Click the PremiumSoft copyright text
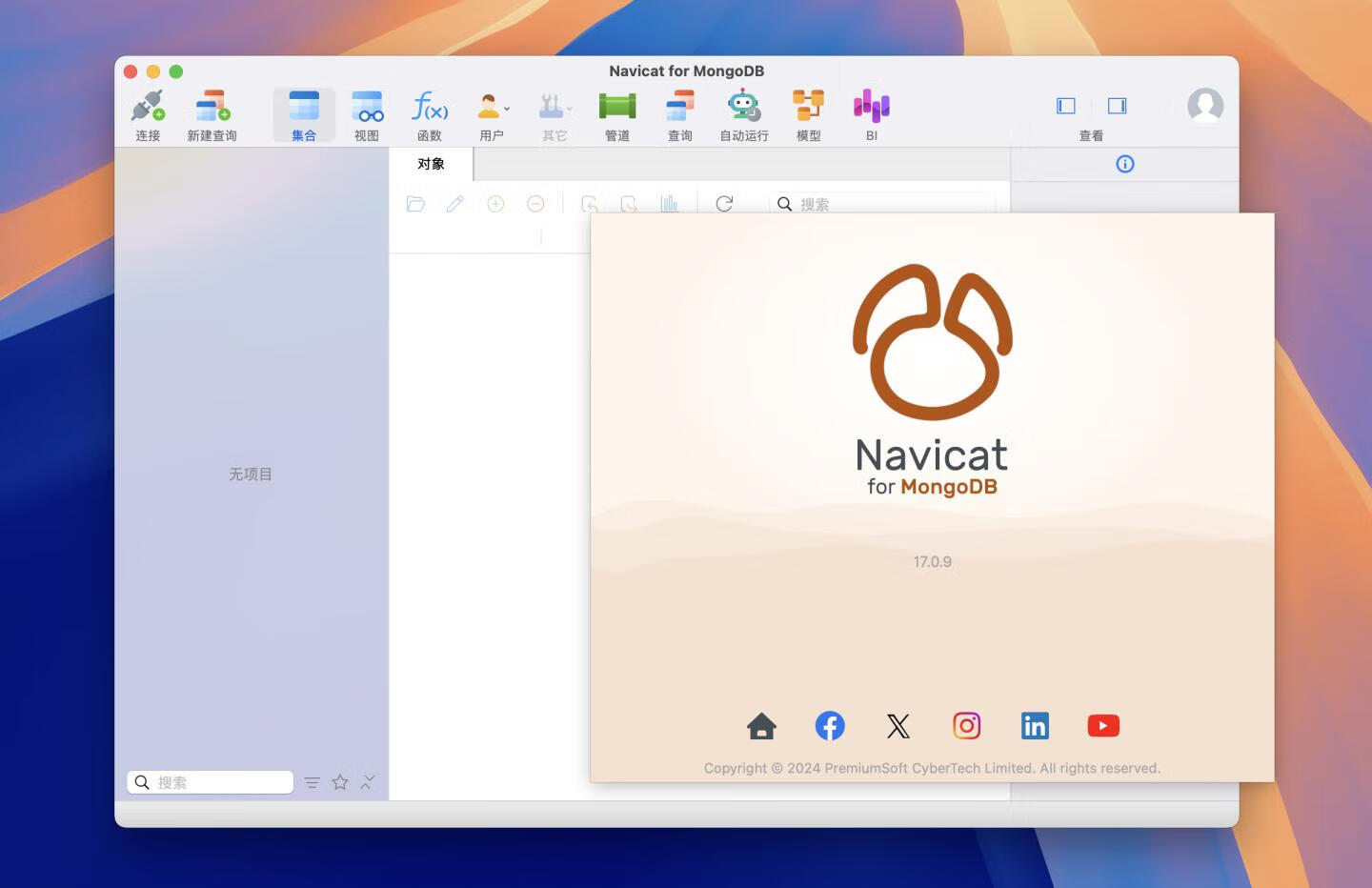The height and width of the screenshot is (888, 1372). tap(932, 768)
